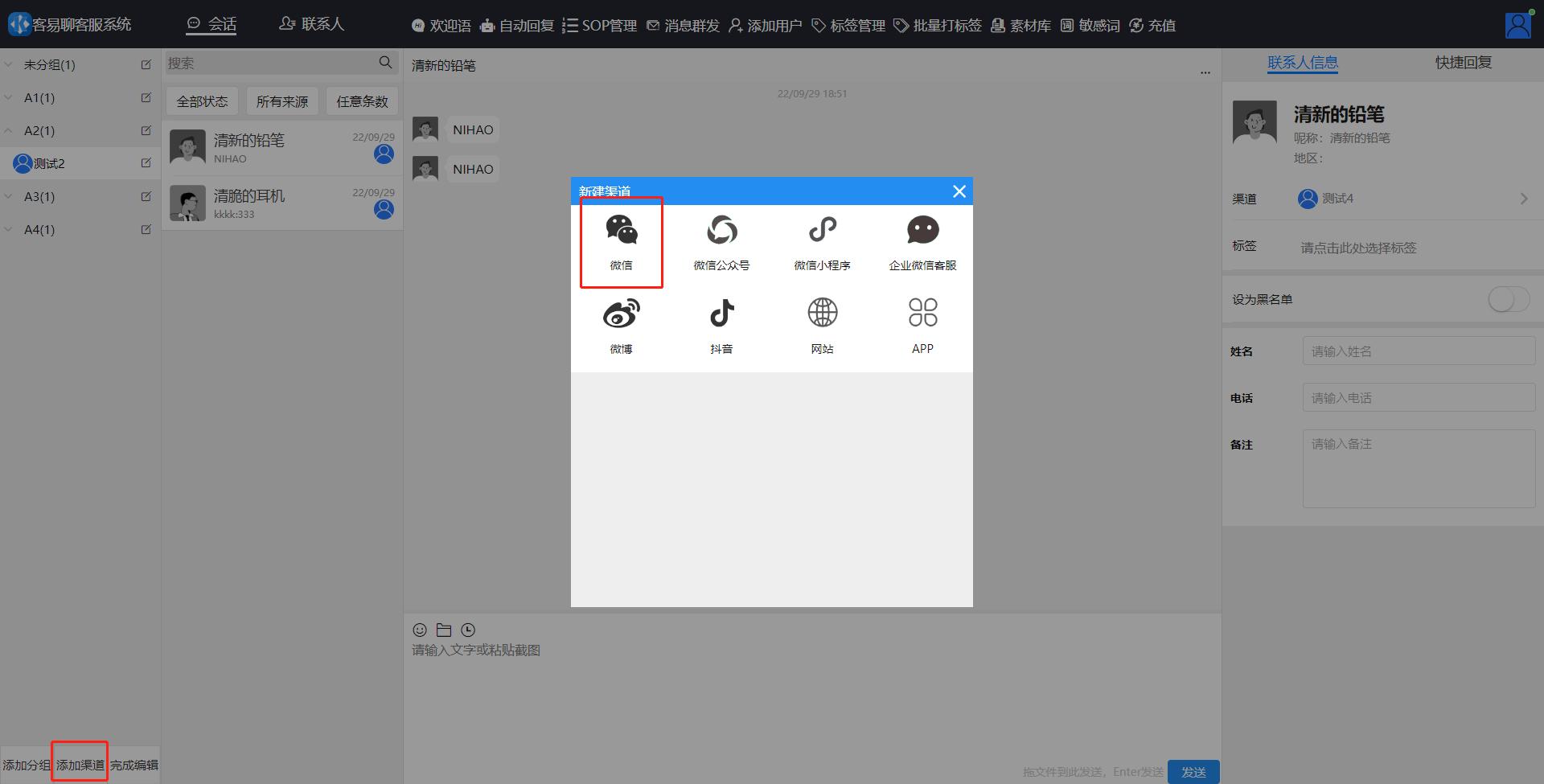Open the 清脆的耳机 conversation in list

click(x=281, y=203)
